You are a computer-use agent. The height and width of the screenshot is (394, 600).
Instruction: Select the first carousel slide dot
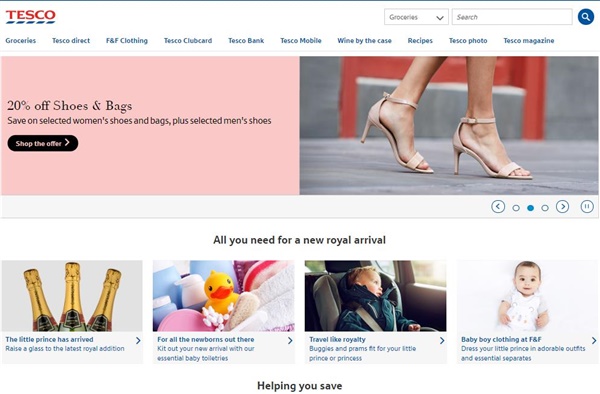click(x=516, y=208)
